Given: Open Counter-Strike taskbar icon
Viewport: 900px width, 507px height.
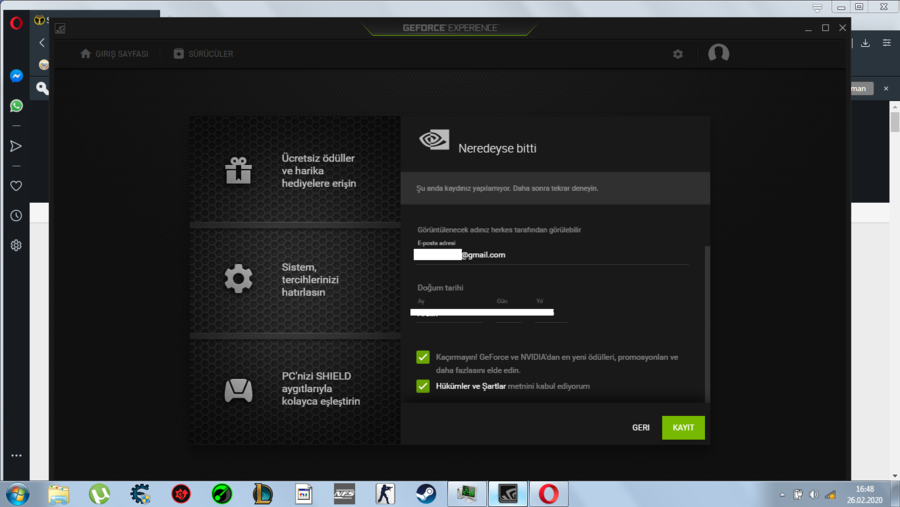Looking at the screenshot, I should point(385,494).
